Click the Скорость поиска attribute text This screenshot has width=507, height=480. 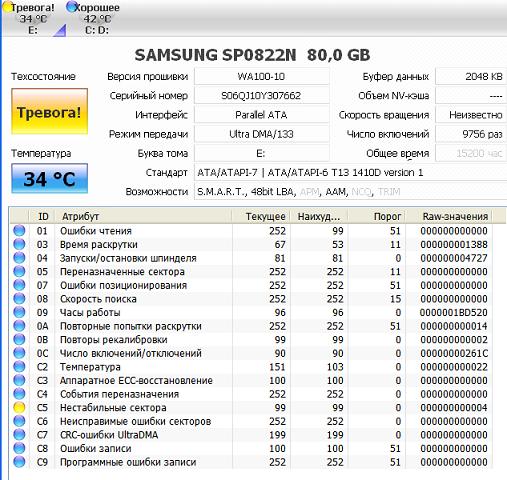[x=98, y=299]
